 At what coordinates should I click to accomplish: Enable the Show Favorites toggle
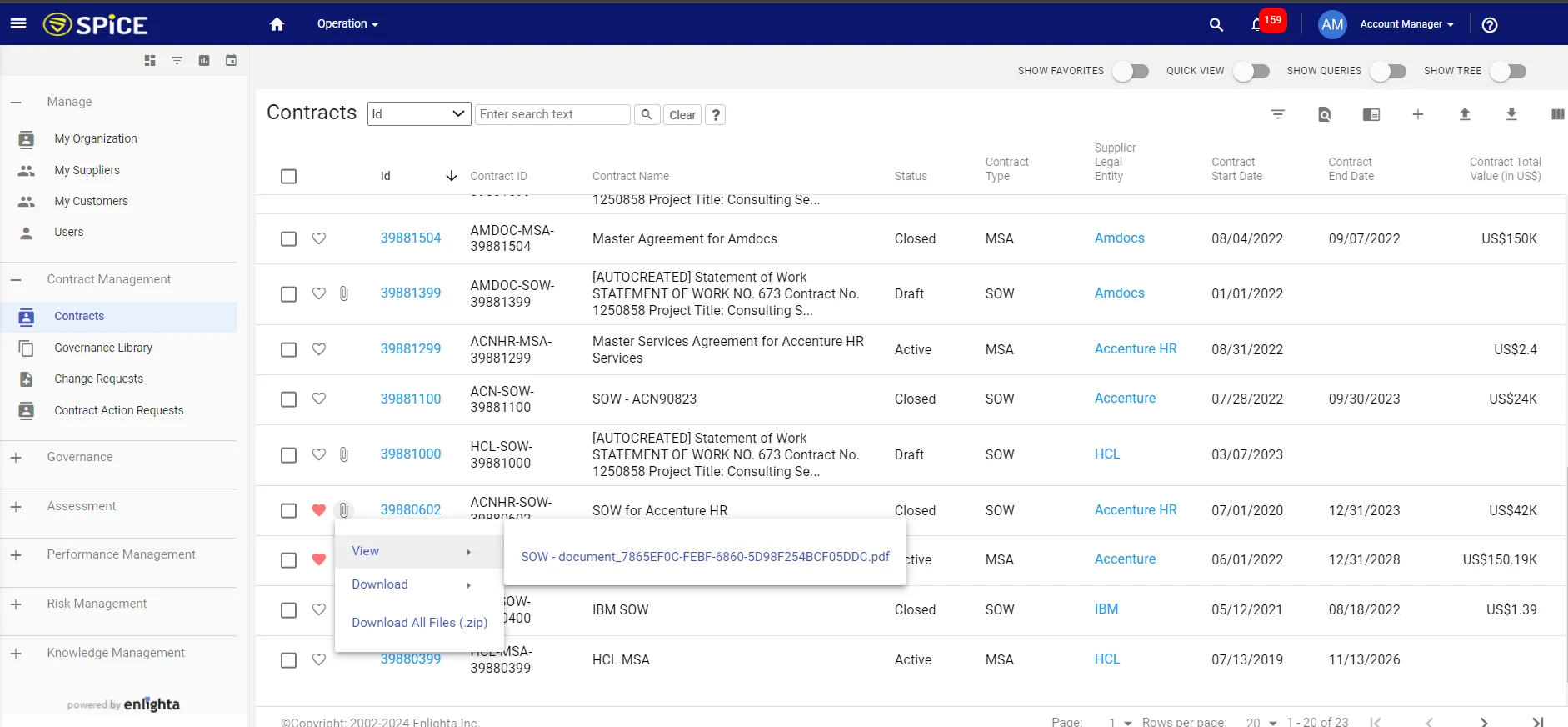(1130, 71)
